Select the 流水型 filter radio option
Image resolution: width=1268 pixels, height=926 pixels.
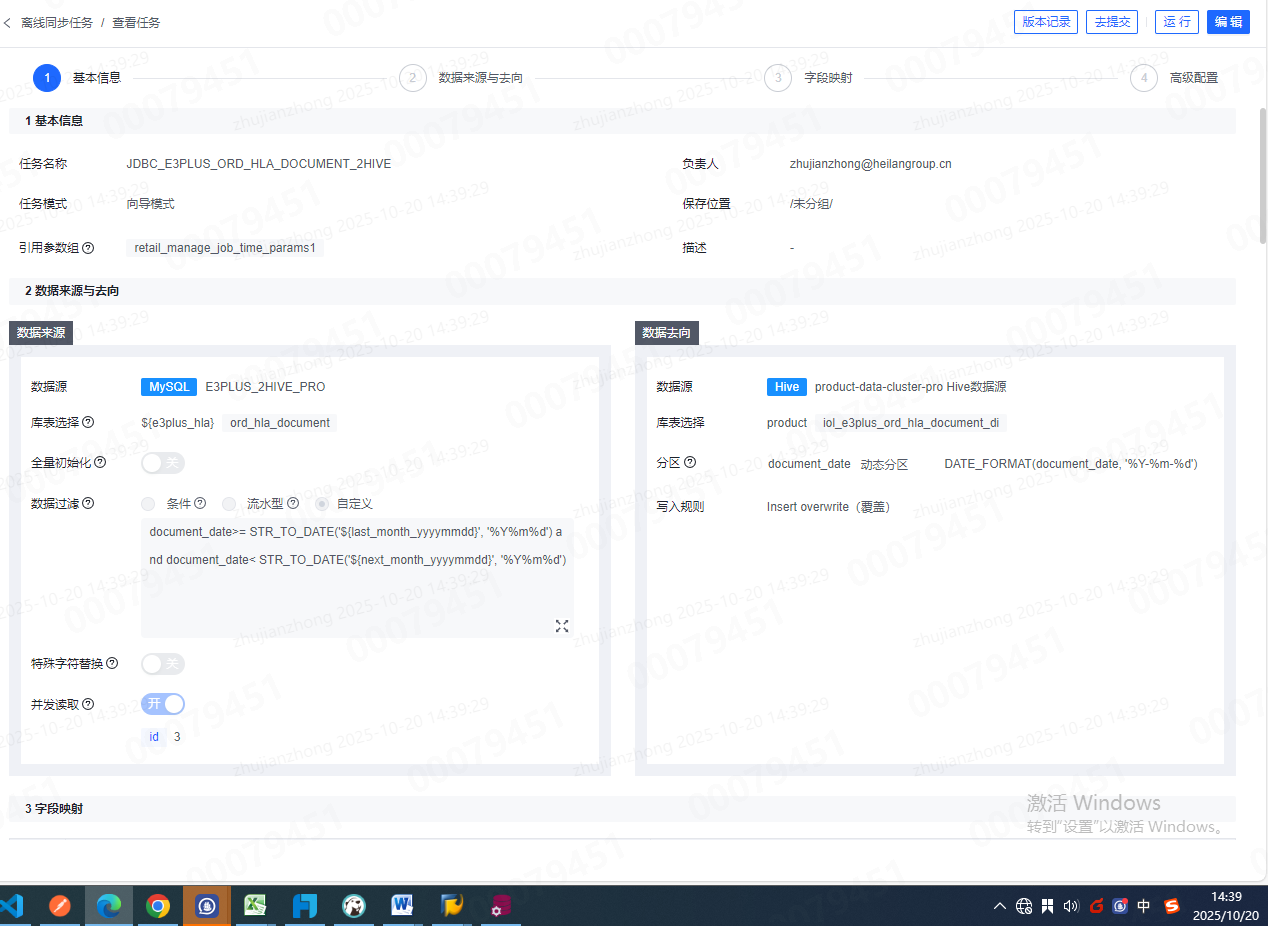tap(230, 504)
